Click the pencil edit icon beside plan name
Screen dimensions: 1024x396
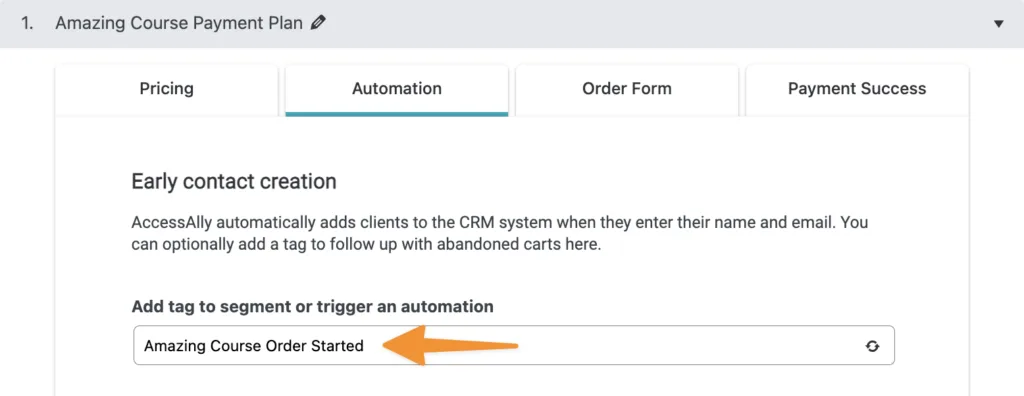pos(318,24)
